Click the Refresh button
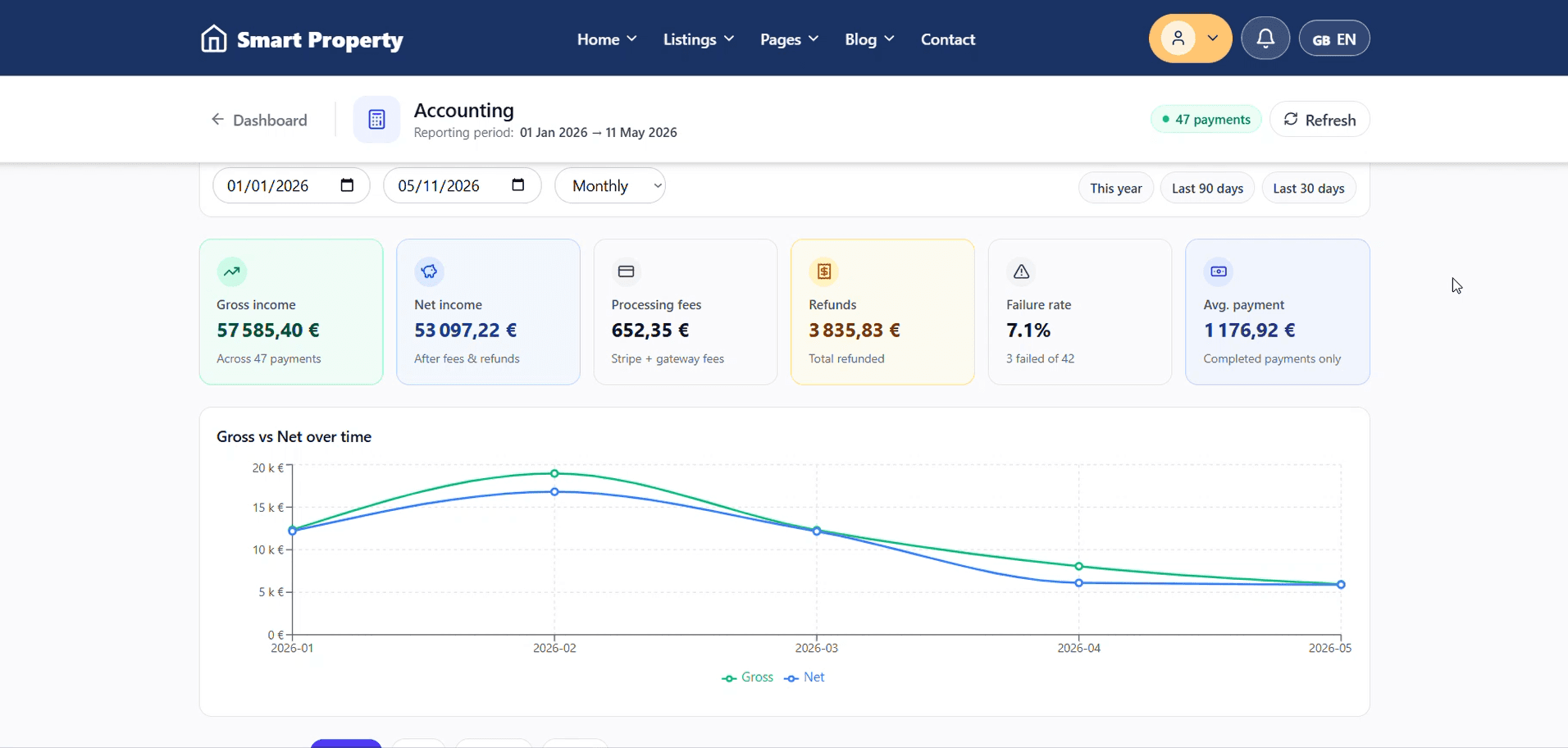This screenshot has height=748, width=1568. click(x=1320, y=120)
